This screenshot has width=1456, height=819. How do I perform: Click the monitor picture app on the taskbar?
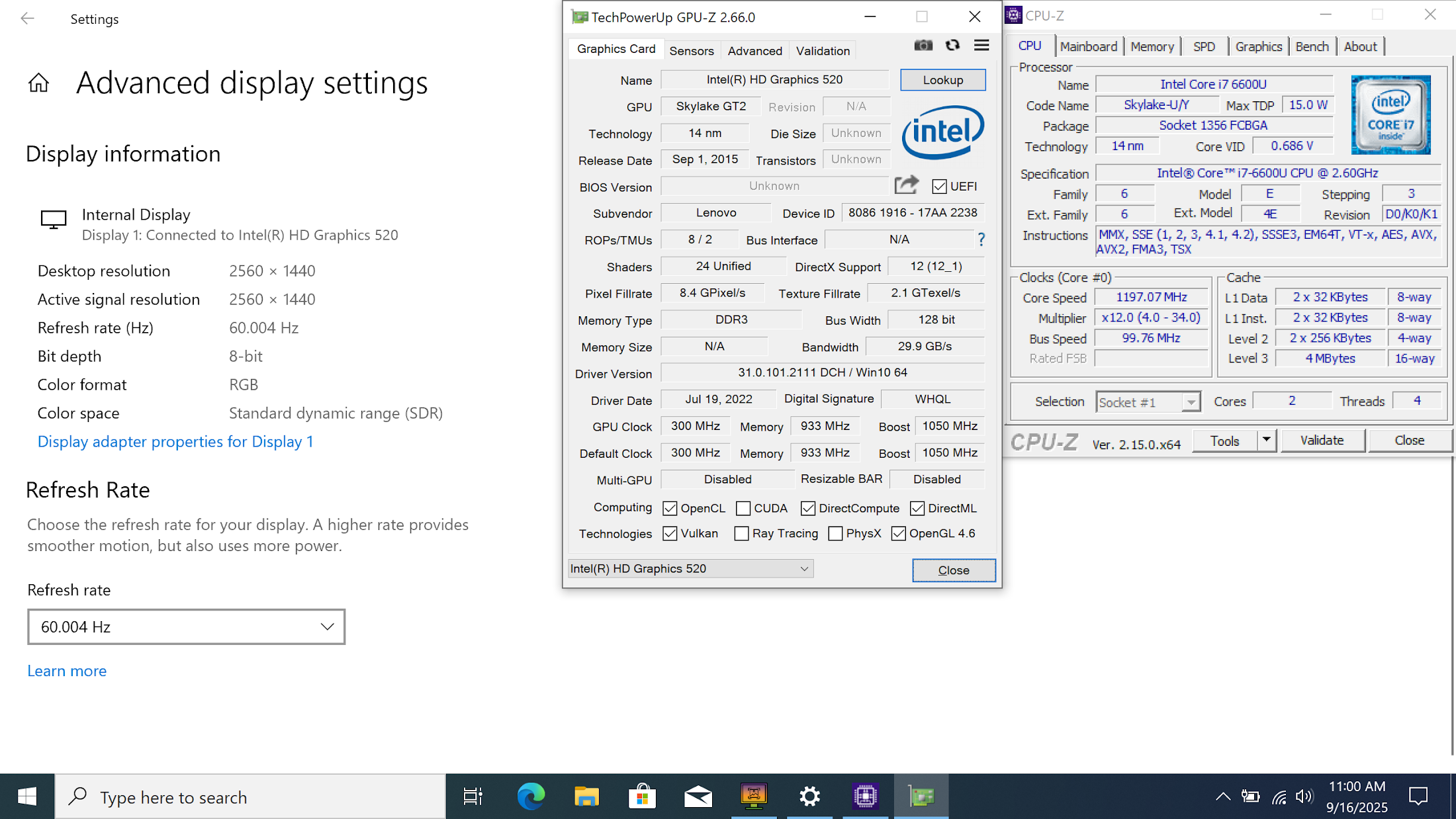(x=754, y=797)
